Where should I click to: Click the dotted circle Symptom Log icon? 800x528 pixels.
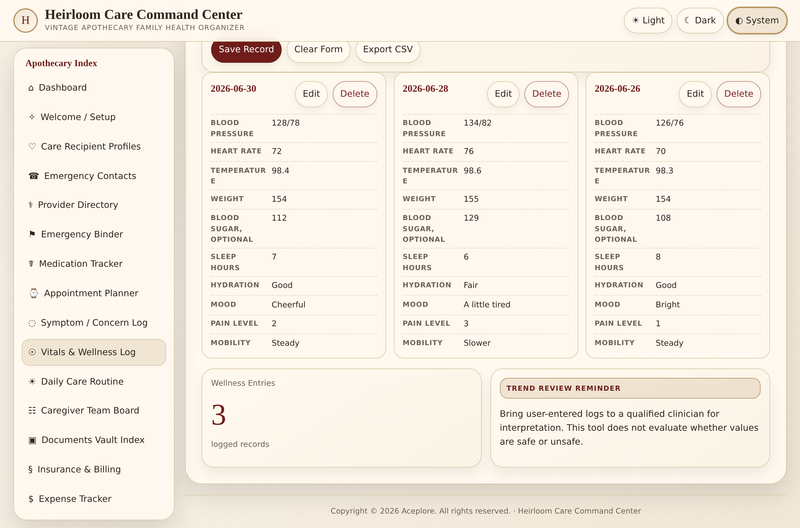32,323
